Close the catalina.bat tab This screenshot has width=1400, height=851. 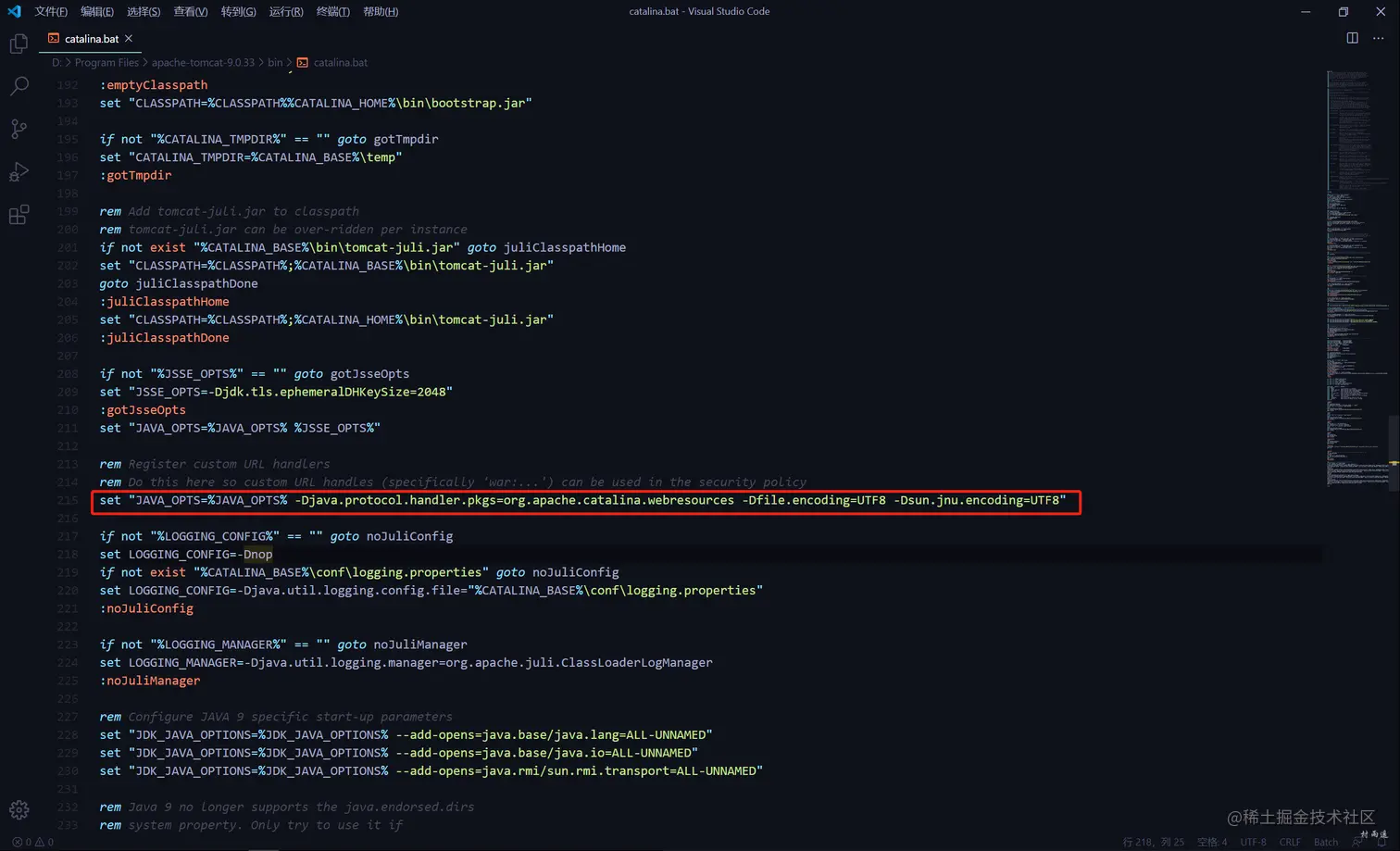click(129, 38)
